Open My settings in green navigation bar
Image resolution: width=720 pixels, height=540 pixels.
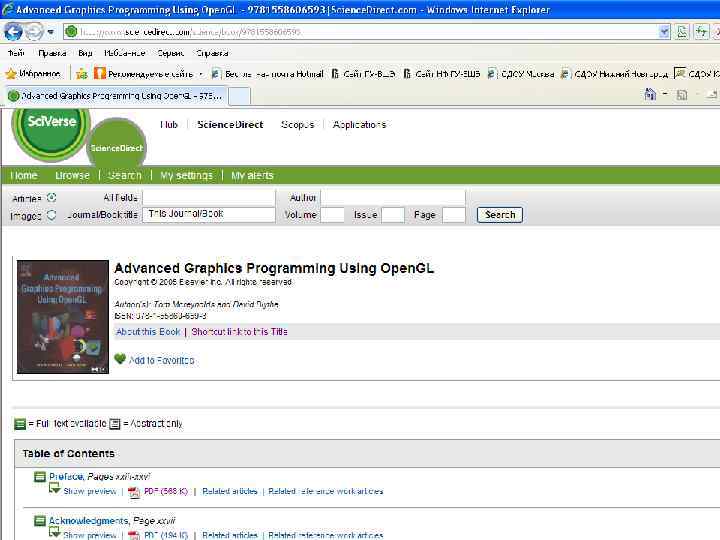pyautogui.click(x=186, y=175)
